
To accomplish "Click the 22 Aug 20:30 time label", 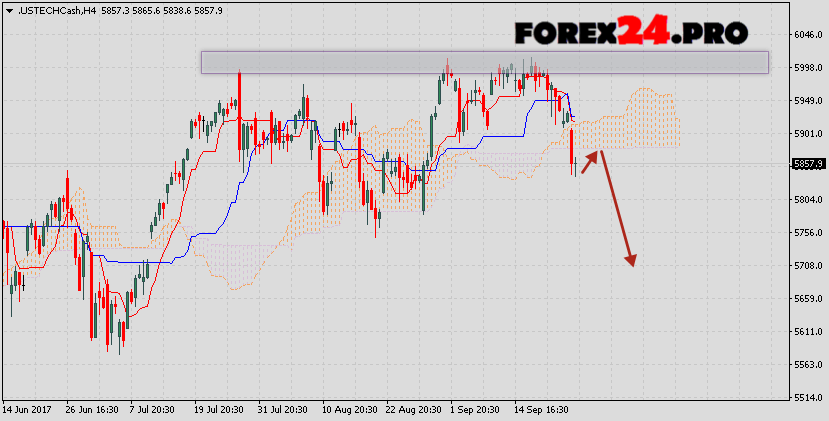I will tap(412, 410).
